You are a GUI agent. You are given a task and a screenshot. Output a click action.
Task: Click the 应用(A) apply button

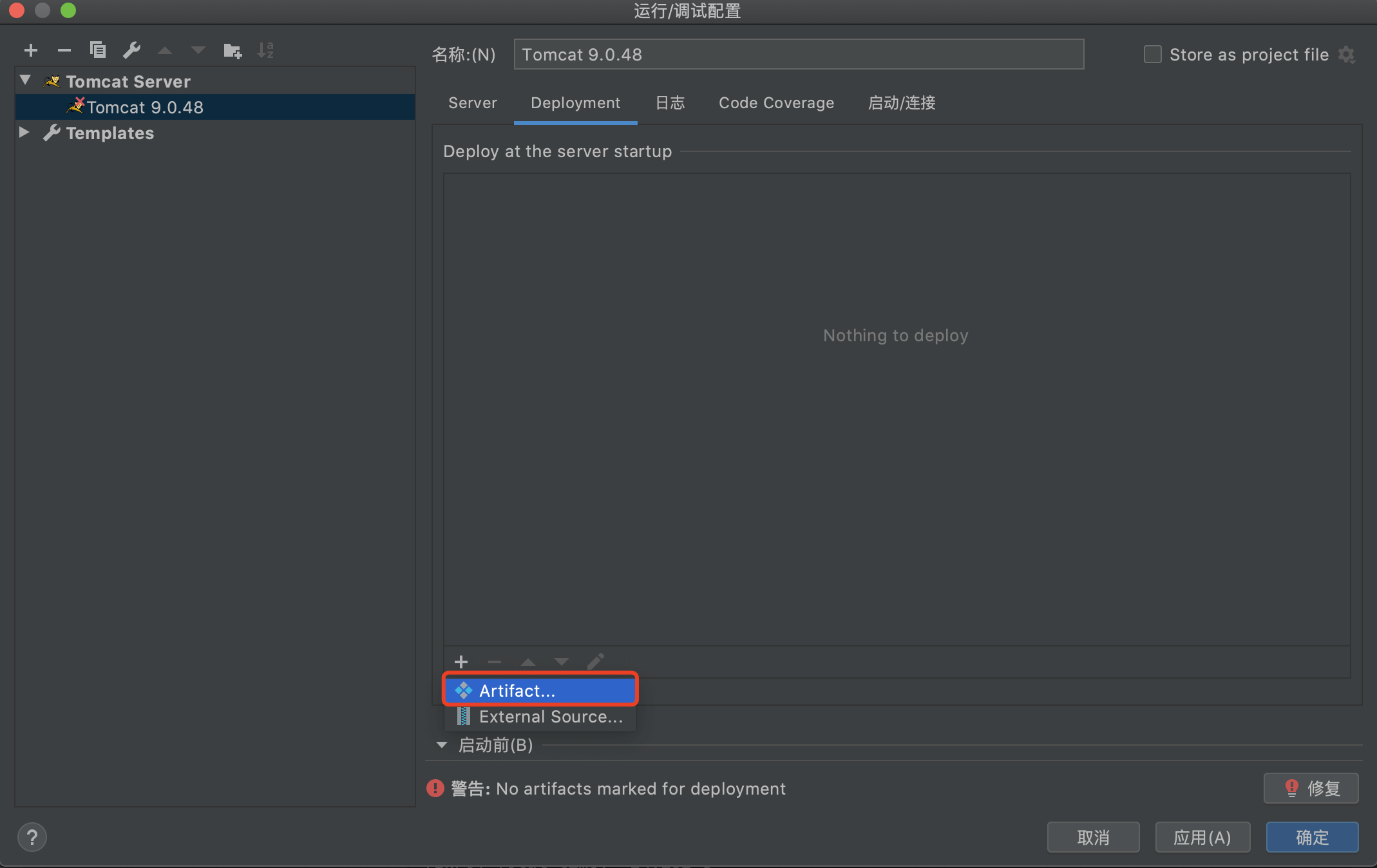[x=1202, y=837]
